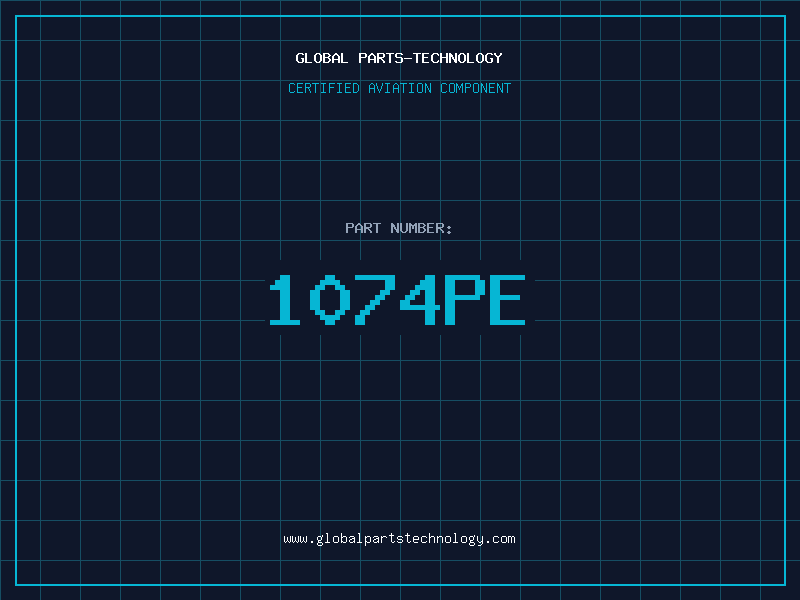
Task: Click the word NUMBER: in the label
Action: (x=421, y=228)
